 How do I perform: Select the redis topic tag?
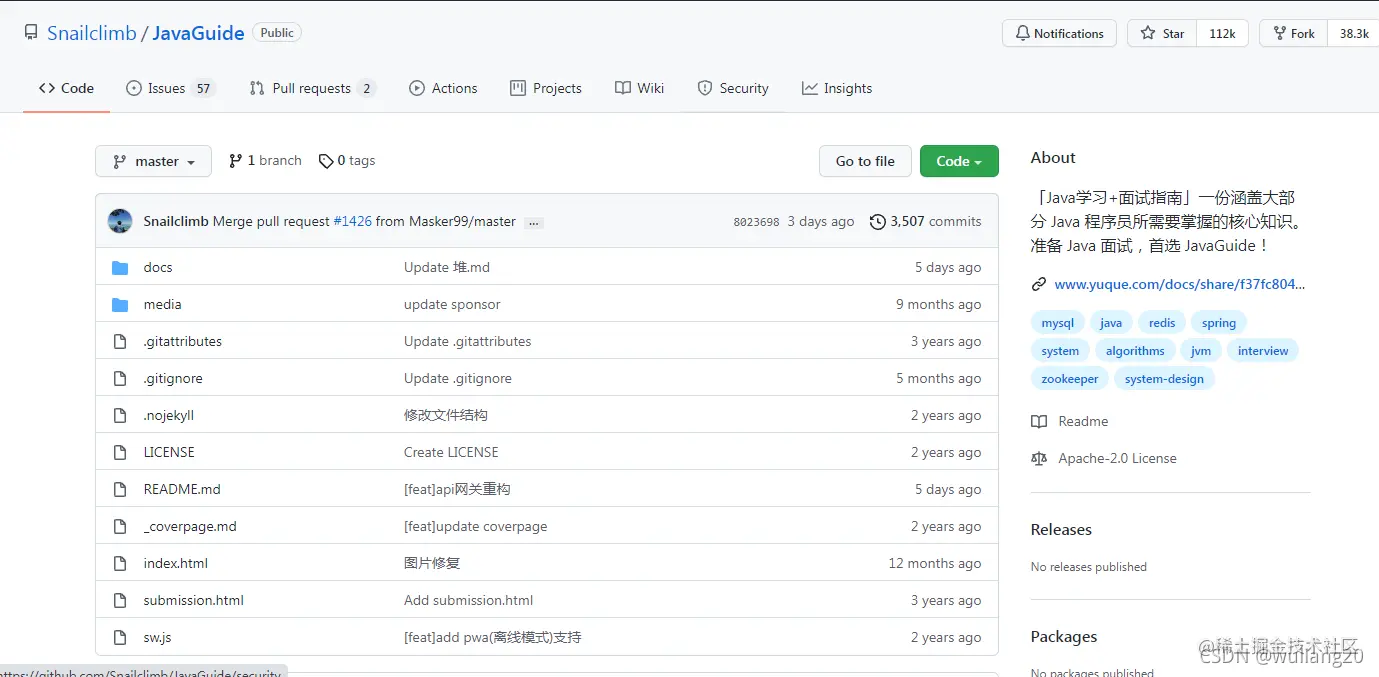[x=1162, y=323]
